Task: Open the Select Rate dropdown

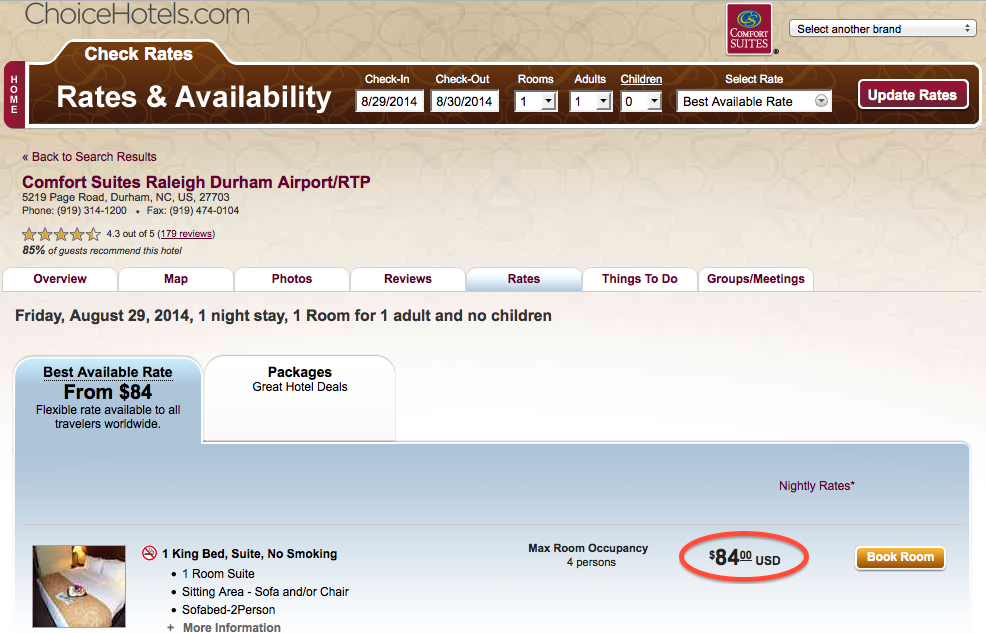Action: [x=754, y=101]
